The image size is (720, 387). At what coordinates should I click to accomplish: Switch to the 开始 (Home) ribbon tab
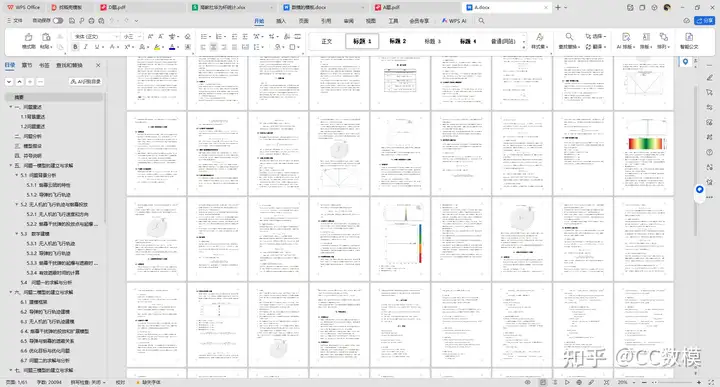pos(259,21)
